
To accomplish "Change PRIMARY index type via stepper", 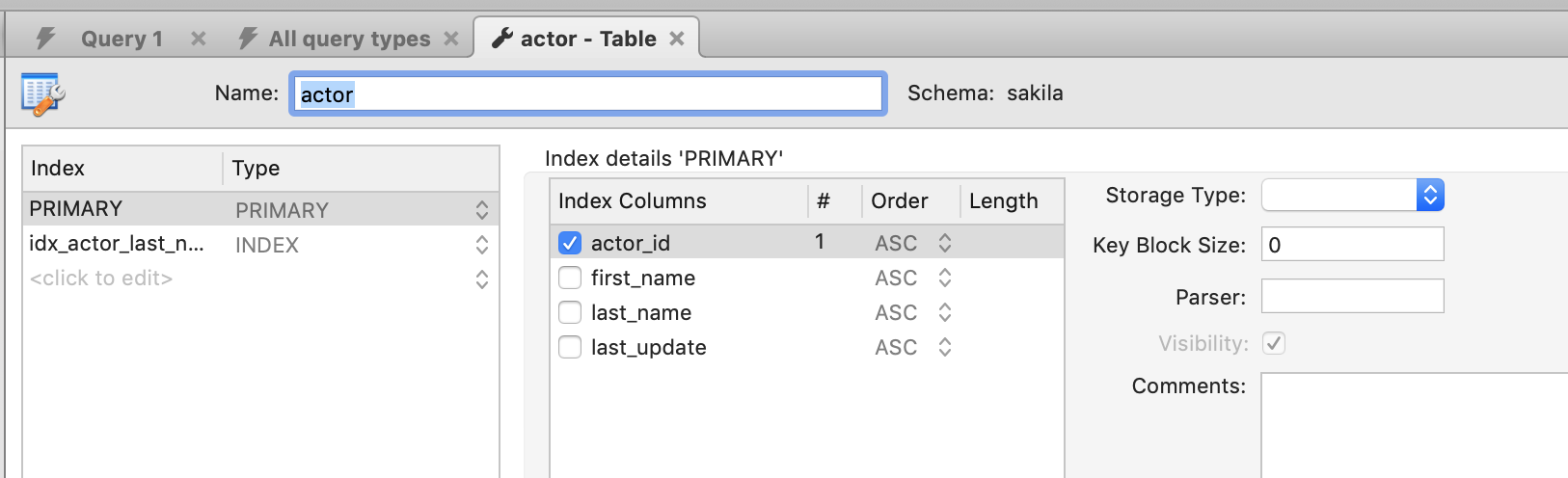I will click(x=482, y=210).
